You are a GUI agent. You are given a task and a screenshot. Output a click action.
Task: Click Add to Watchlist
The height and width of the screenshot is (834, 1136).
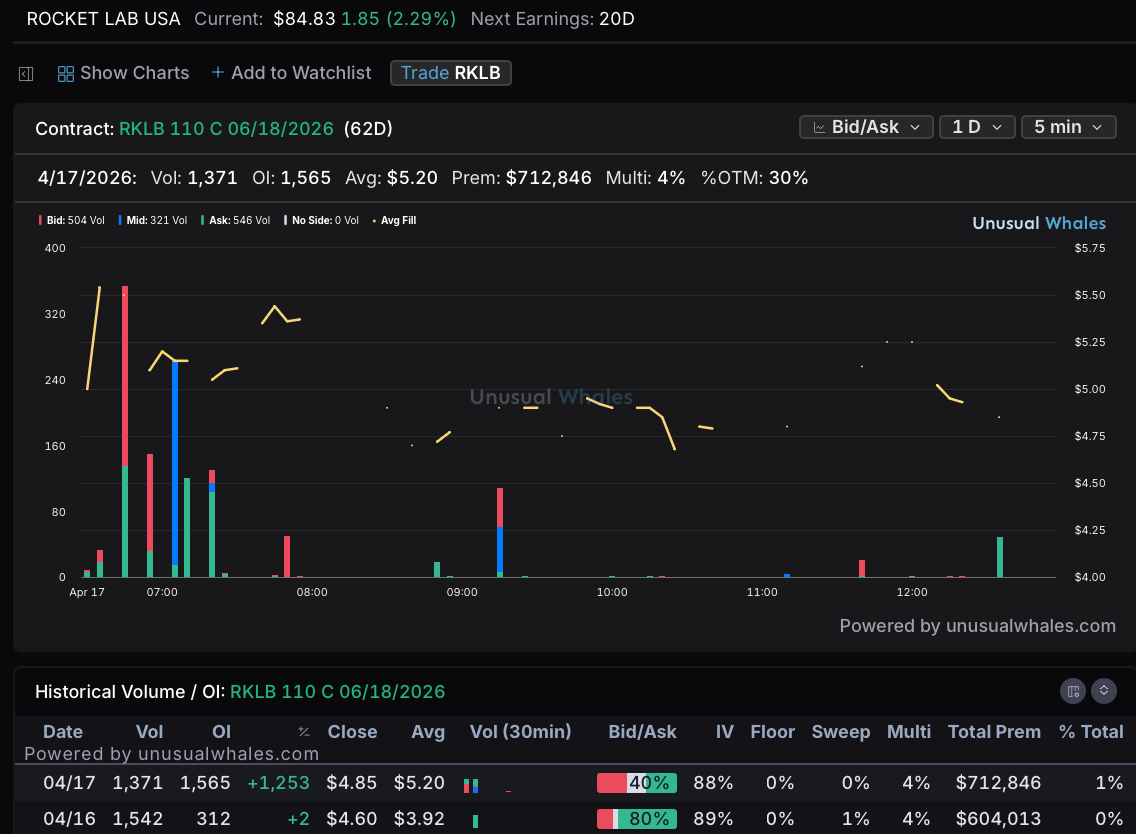pos(291,73)
